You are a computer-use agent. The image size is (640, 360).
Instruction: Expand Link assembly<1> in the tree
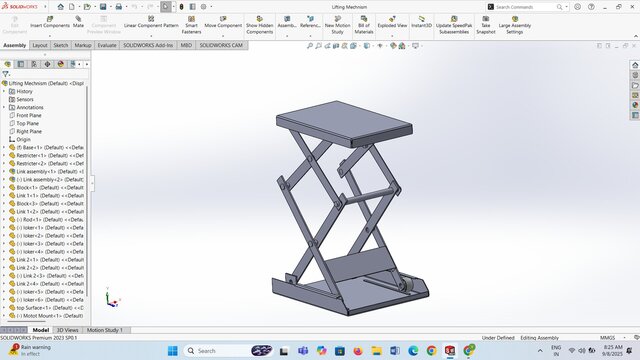pos(4,171)
